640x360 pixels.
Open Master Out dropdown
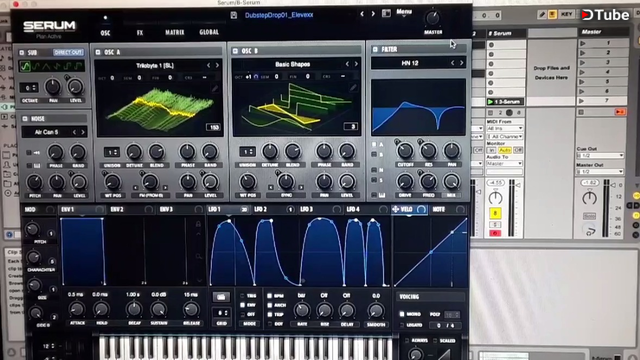click(600, 171)
